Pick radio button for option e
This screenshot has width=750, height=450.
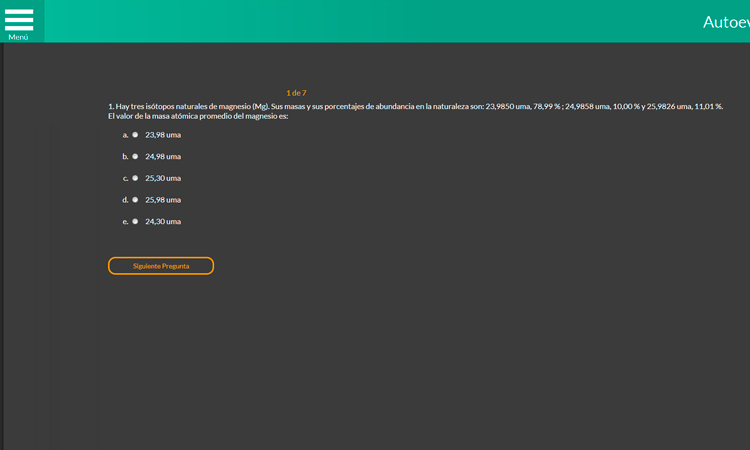point(135,222)
